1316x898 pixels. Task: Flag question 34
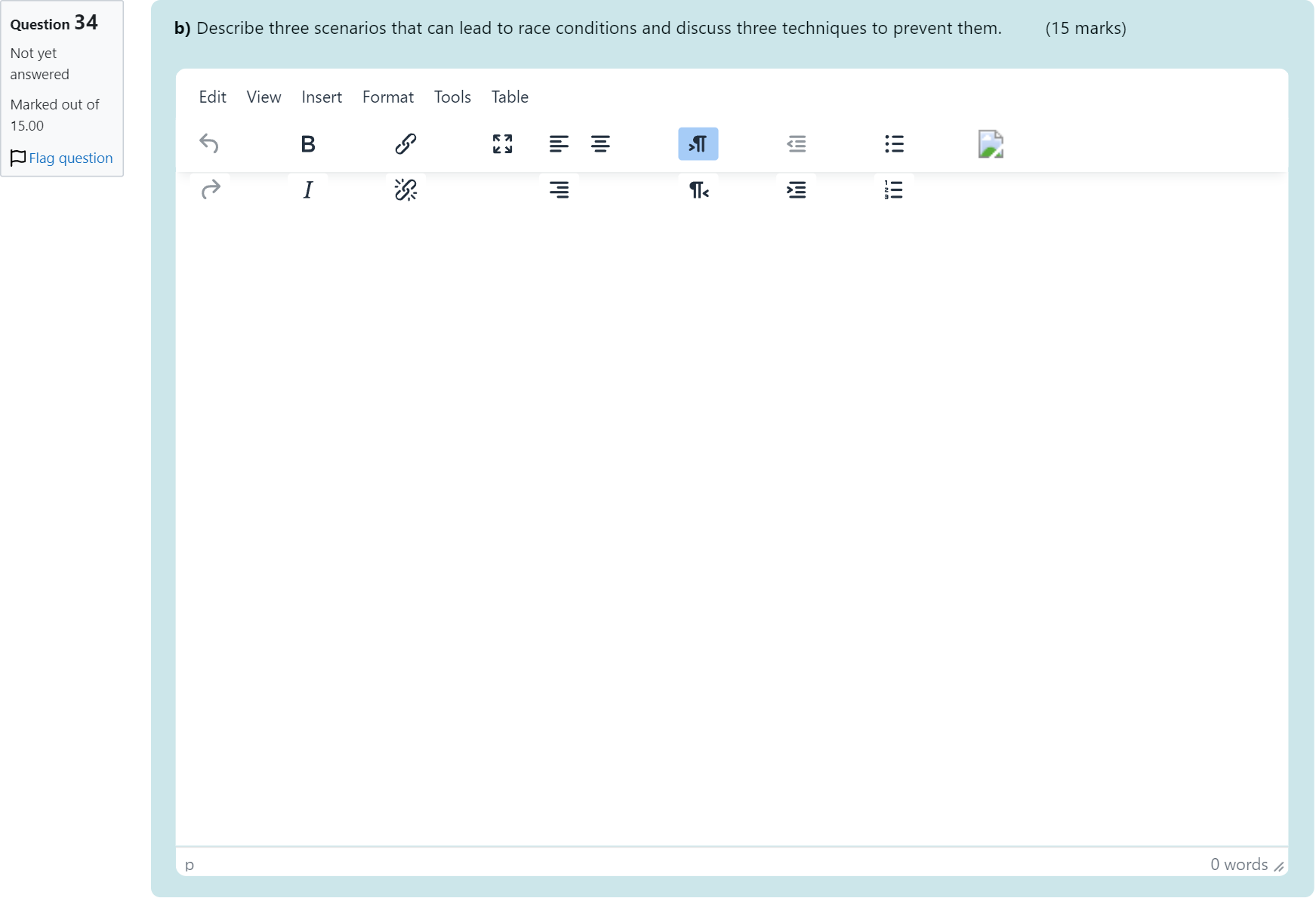(70, 158)
